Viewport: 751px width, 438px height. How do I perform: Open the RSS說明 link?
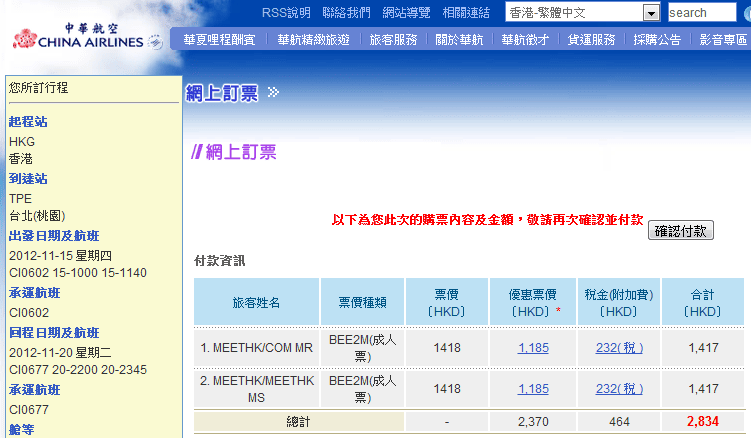[285, 13]
